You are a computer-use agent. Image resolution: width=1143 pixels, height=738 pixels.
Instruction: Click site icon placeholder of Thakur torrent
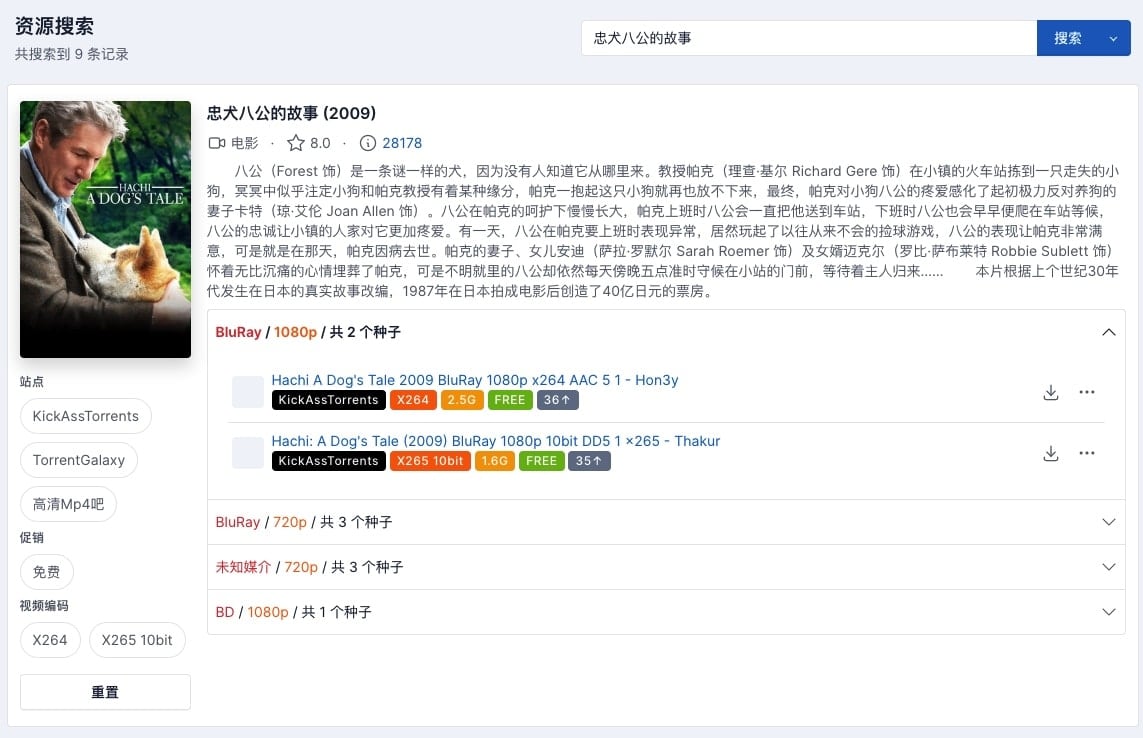(x=248, y=453)
